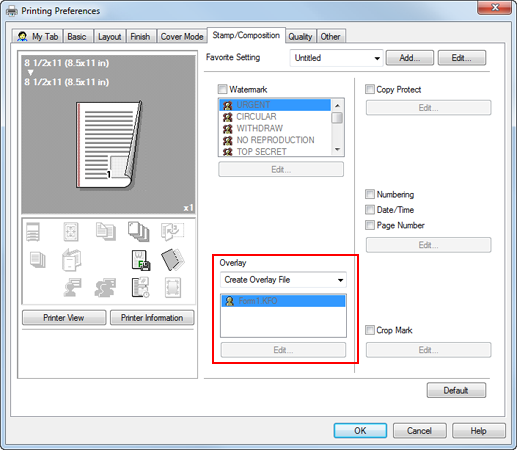This screenshot has width=517, height=450.
Task: Click the watermark list scroll up arrow
Action: click(337, 106)
